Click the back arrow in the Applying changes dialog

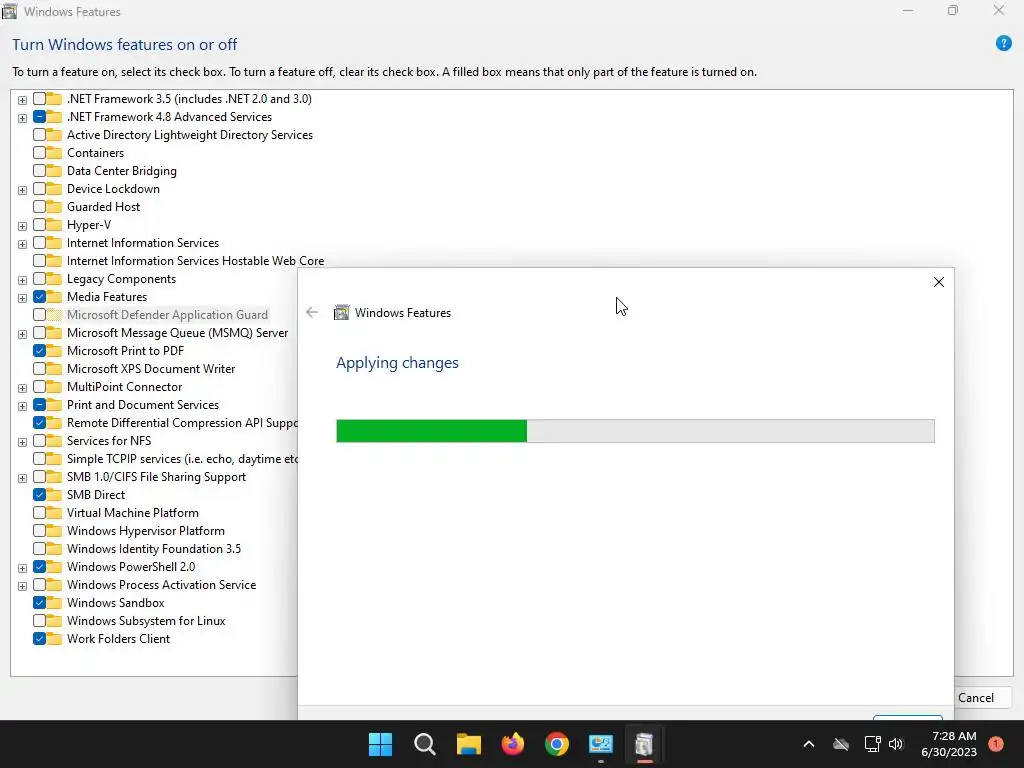pos(312,312)
